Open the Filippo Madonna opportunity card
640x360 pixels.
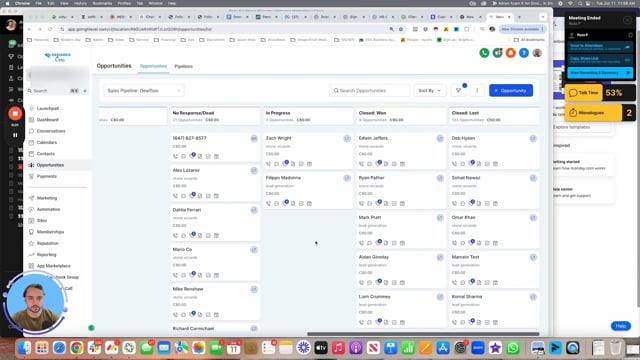[x=307, y=190]
